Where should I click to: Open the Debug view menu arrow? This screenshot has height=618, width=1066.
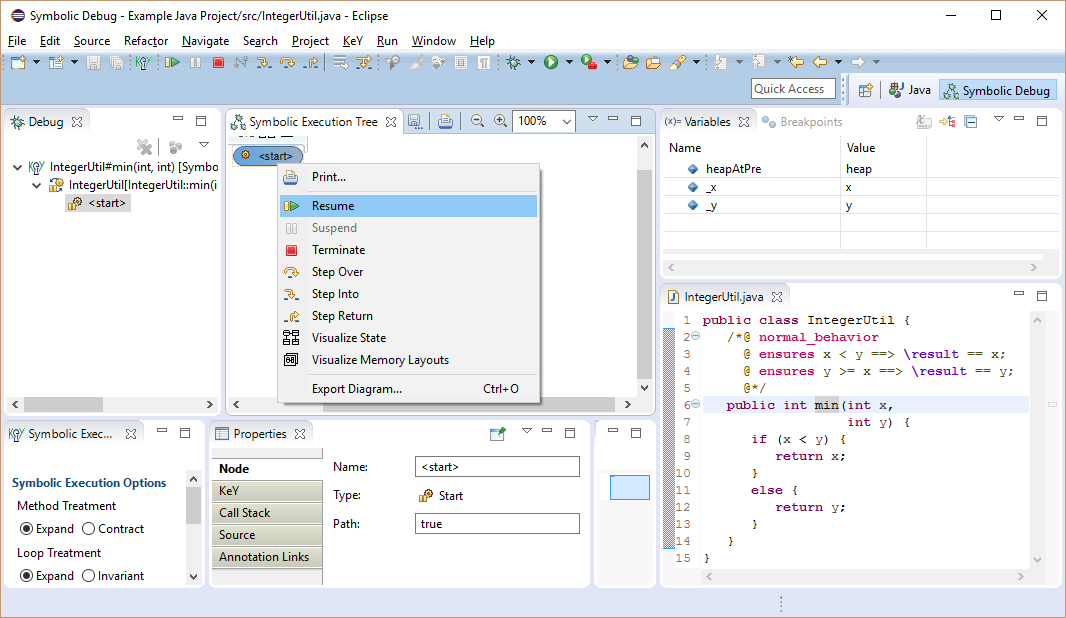click(x=203, y=145)
